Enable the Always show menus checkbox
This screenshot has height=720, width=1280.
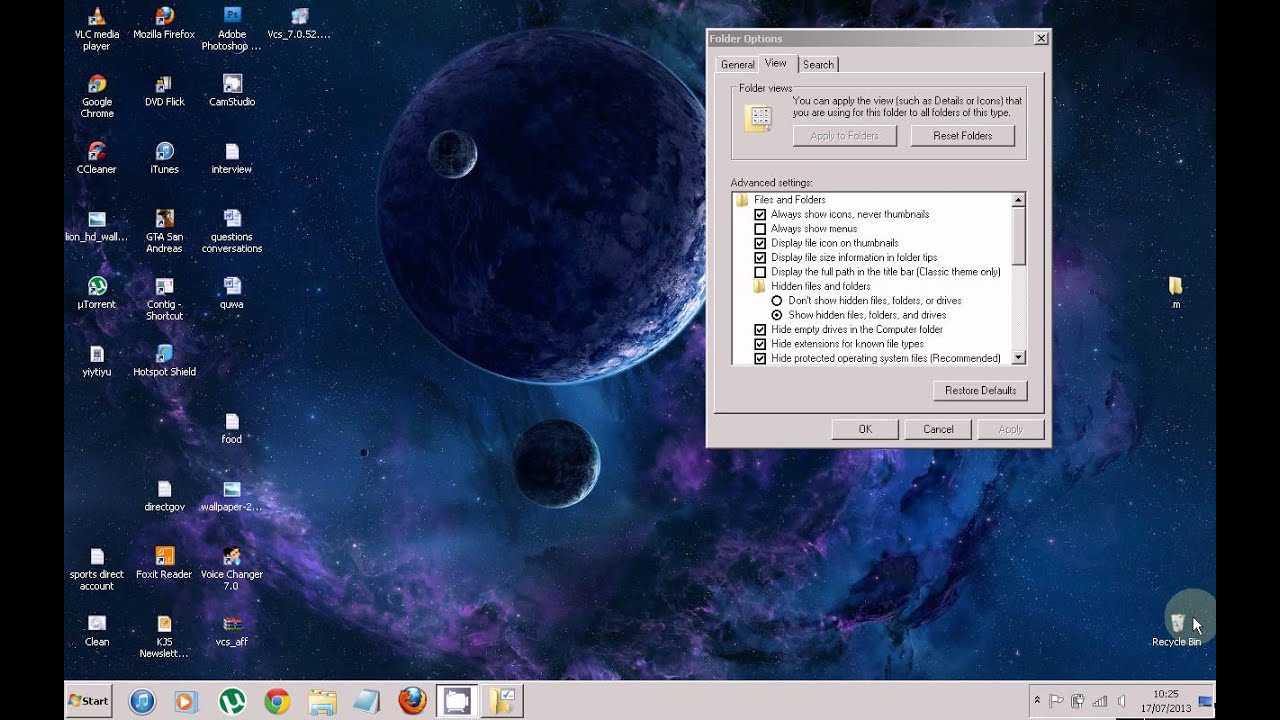click(760, 229)
